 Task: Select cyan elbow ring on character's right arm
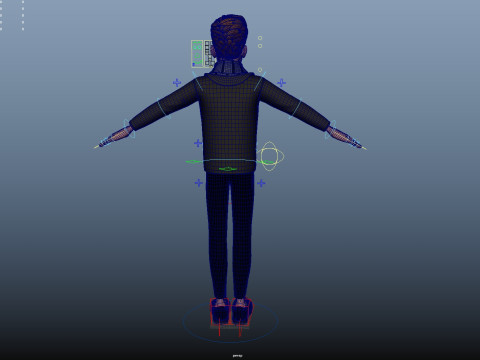click(295, 108)
